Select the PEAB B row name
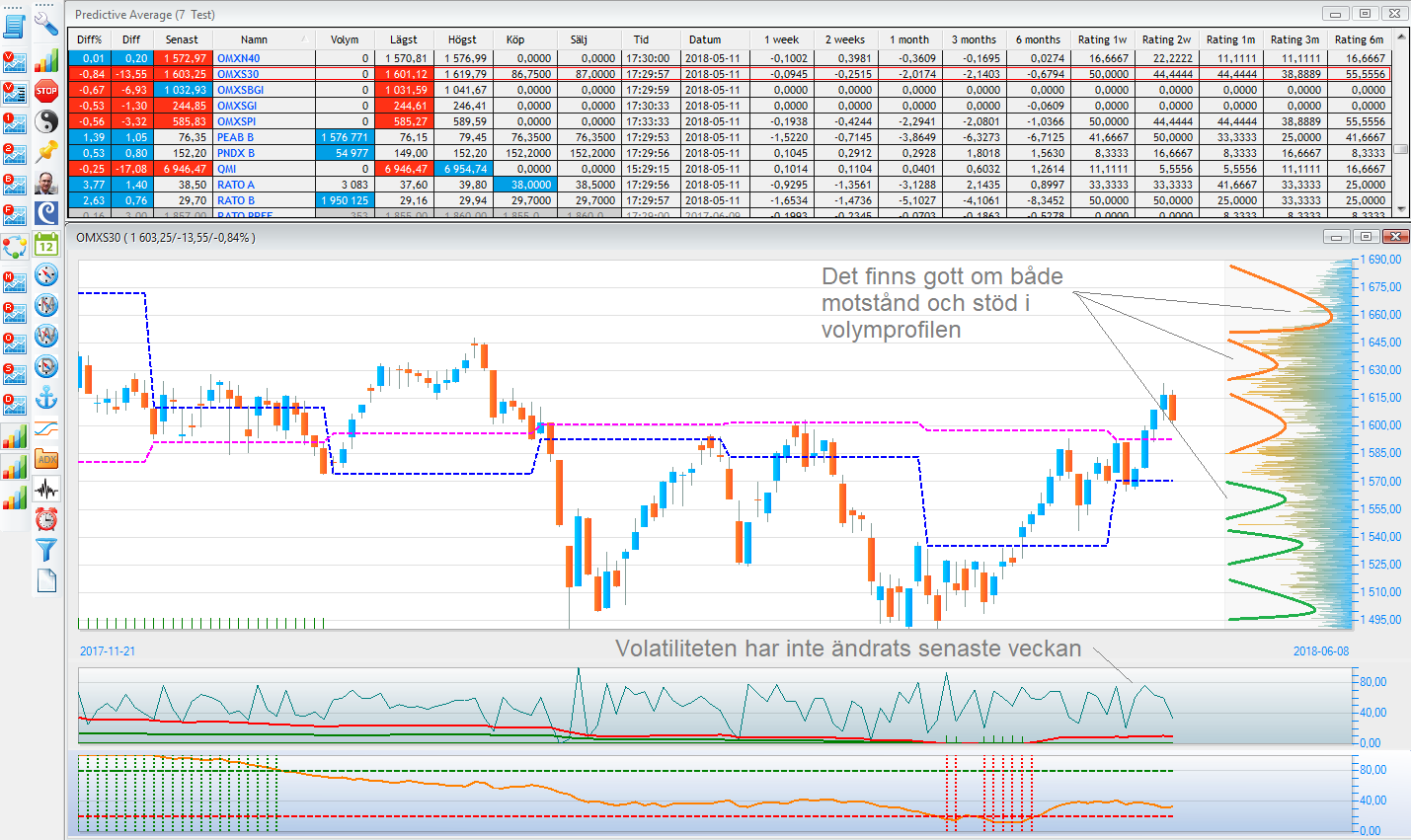This screenshot has width=1411, height=840. click(235, 137)
